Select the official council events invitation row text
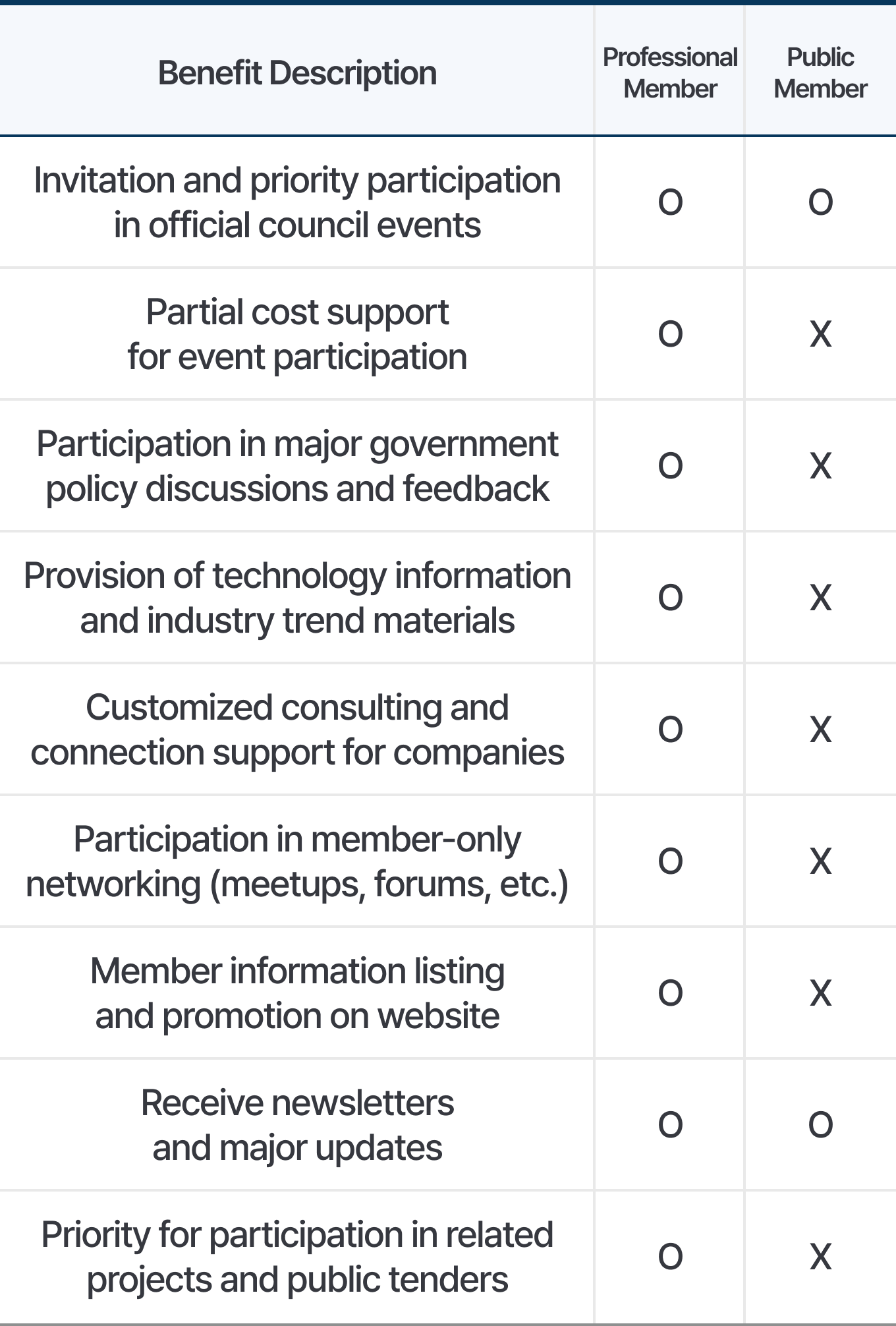This screenshot has height=1326, width=896. tap(297, 202)
